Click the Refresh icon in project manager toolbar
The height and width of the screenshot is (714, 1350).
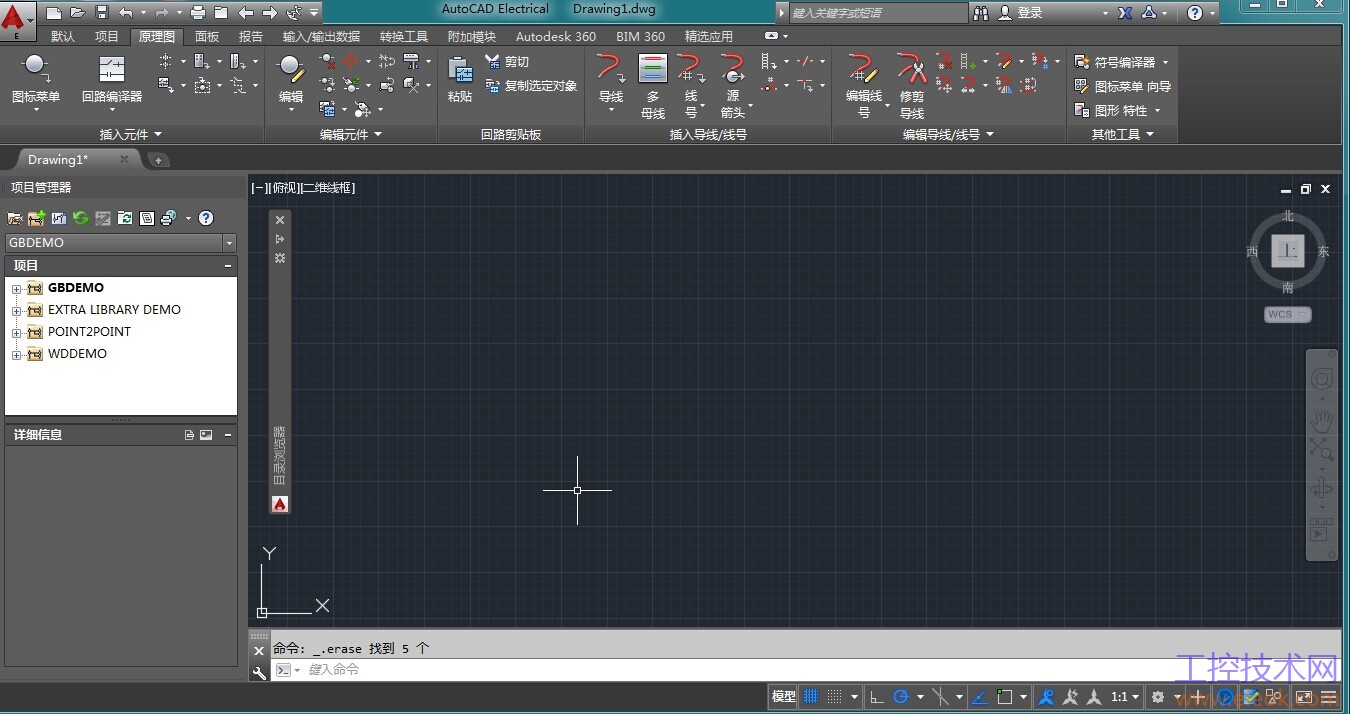(x=81, y=218)
